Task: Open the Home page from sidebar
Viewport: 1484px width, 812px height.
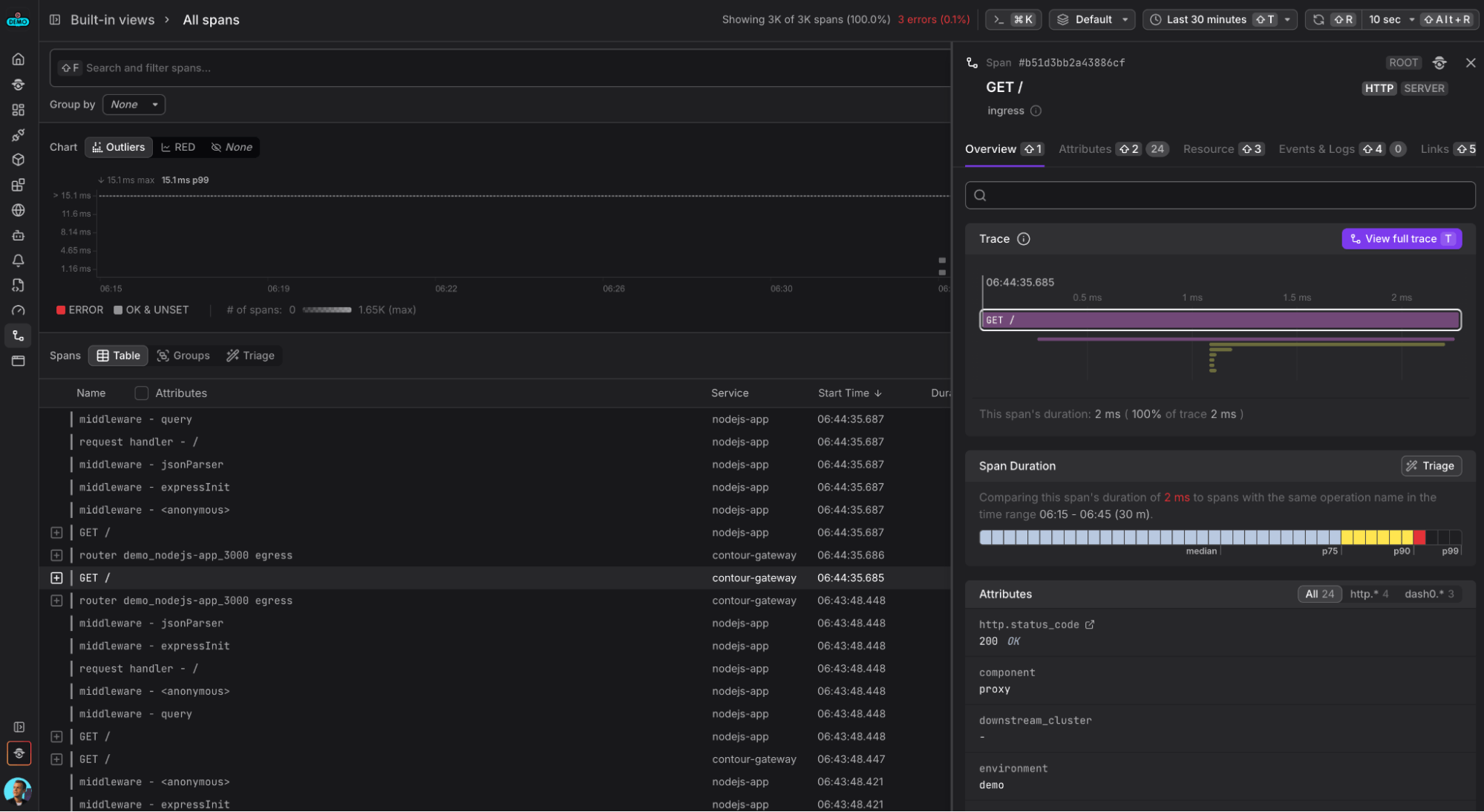Action: [x=19, y=59]
